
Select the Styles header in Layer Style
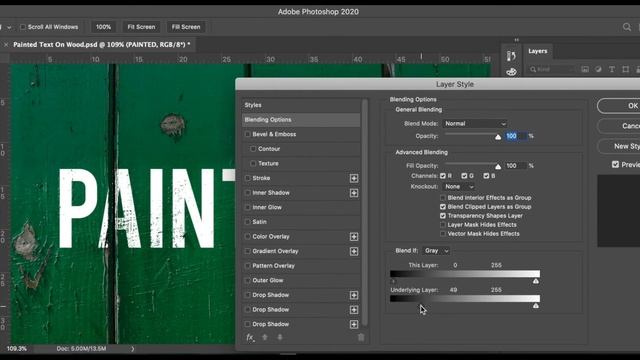tap(301, 105)
